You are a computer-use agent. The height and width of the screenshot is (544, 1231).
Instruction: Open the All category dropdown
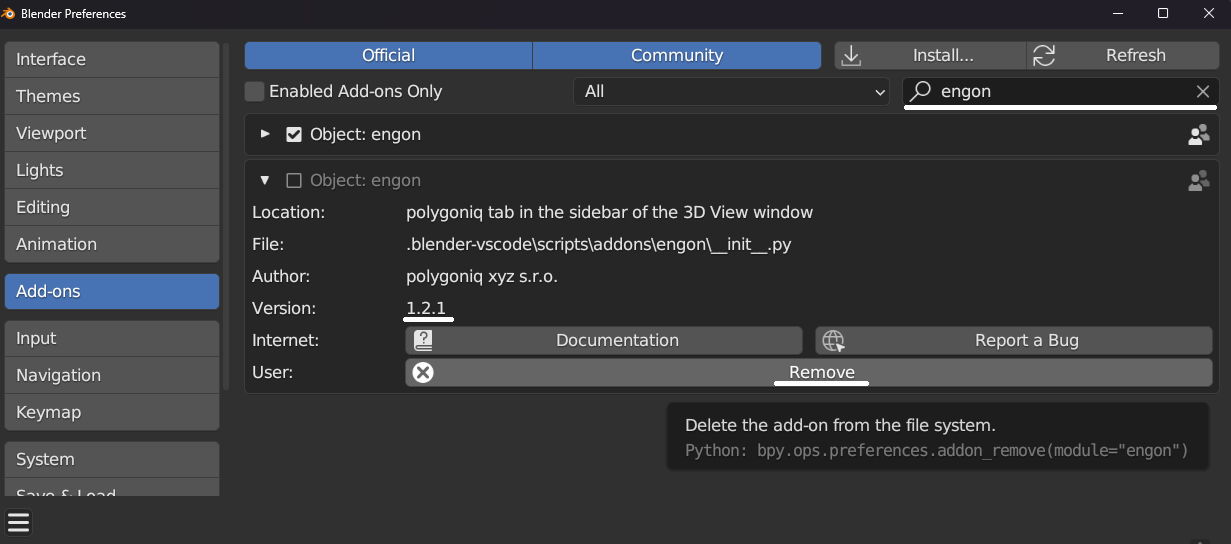click(732, 91)
